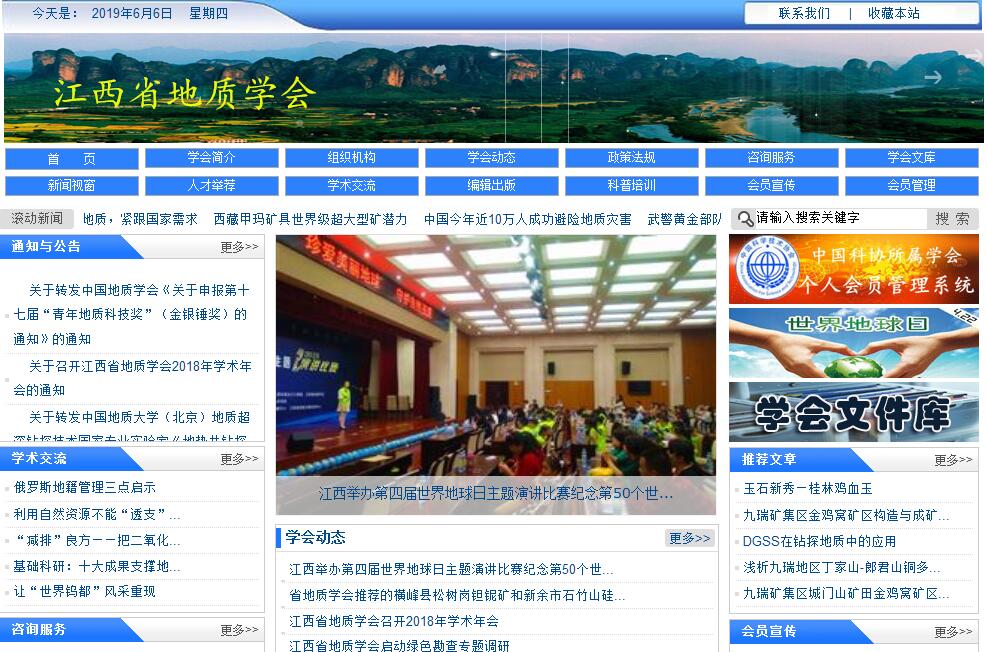Open article 俄罗斯地籍管理三点启示
Image resolution: width=987 pixels, height=652 pixels.
point(84,487)
